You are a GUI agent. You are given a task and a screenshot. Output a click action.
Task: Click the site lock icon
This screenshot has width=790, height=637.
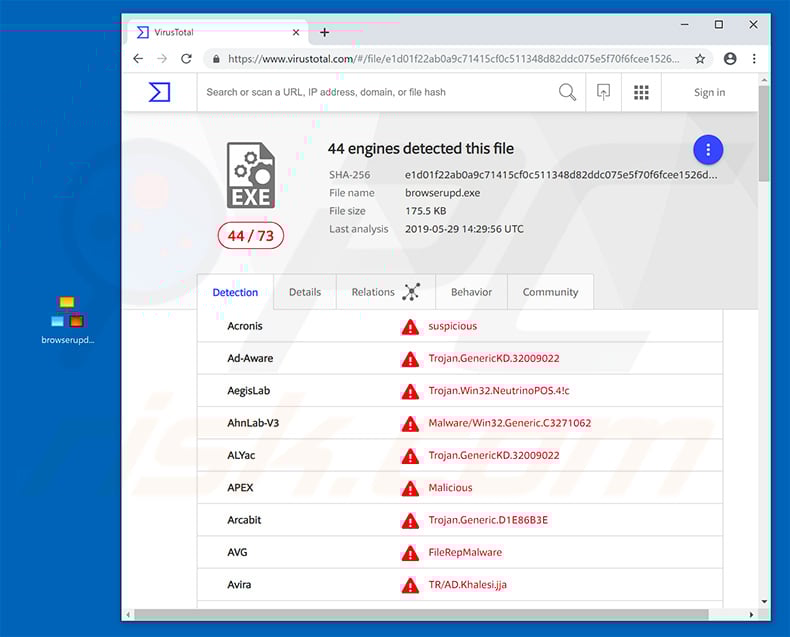point(216,59)
